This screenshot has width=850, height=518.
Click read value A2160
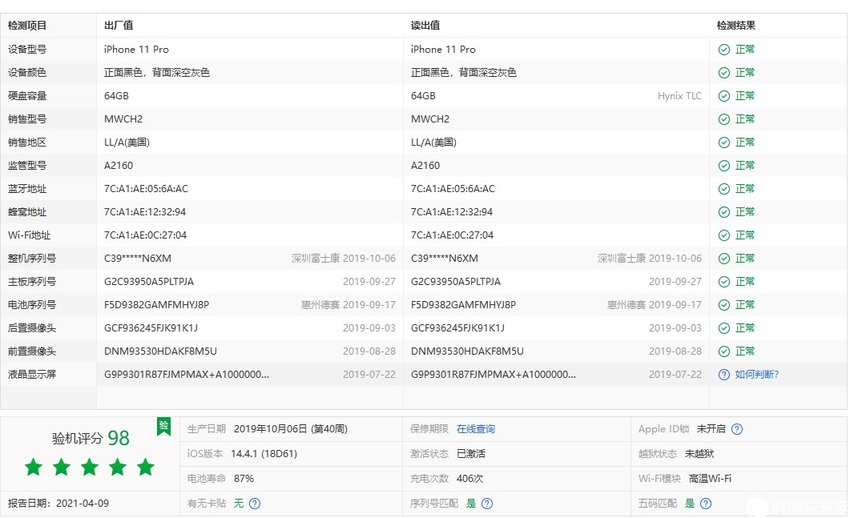pyautogui.click(x=426, y=166)
